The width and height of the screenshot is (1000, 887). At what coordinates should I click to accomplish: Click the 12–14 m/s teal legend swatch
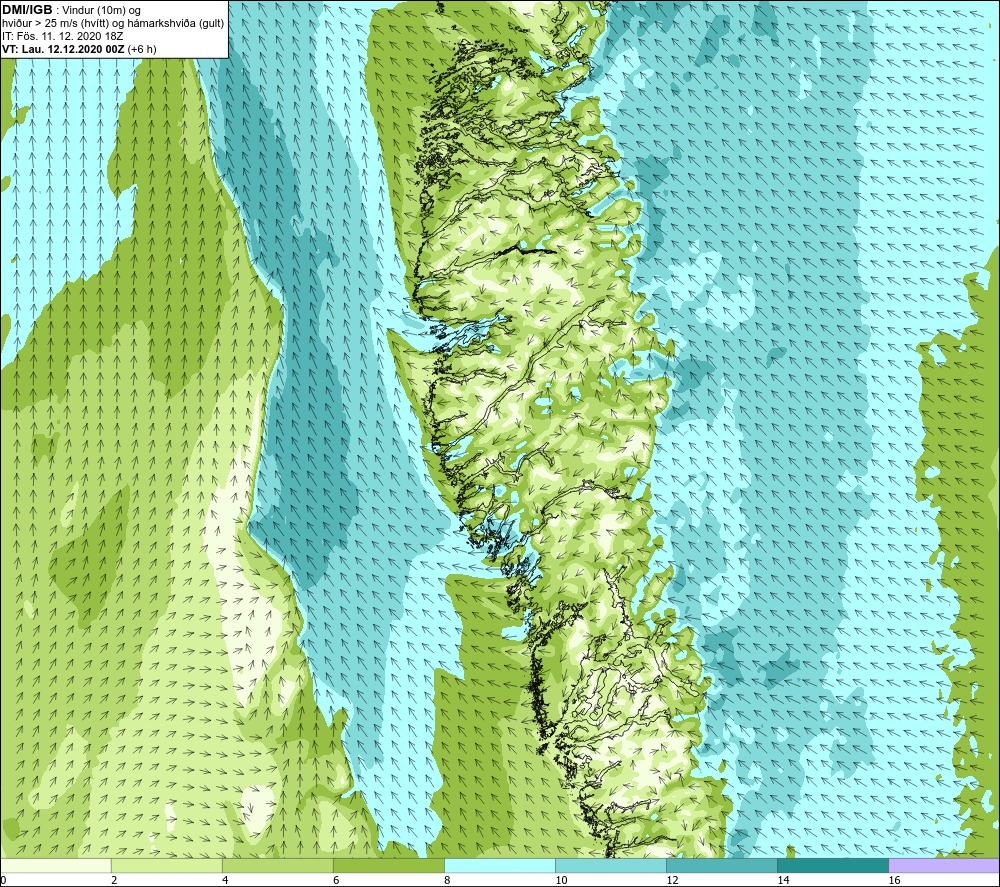pos(721,865)
